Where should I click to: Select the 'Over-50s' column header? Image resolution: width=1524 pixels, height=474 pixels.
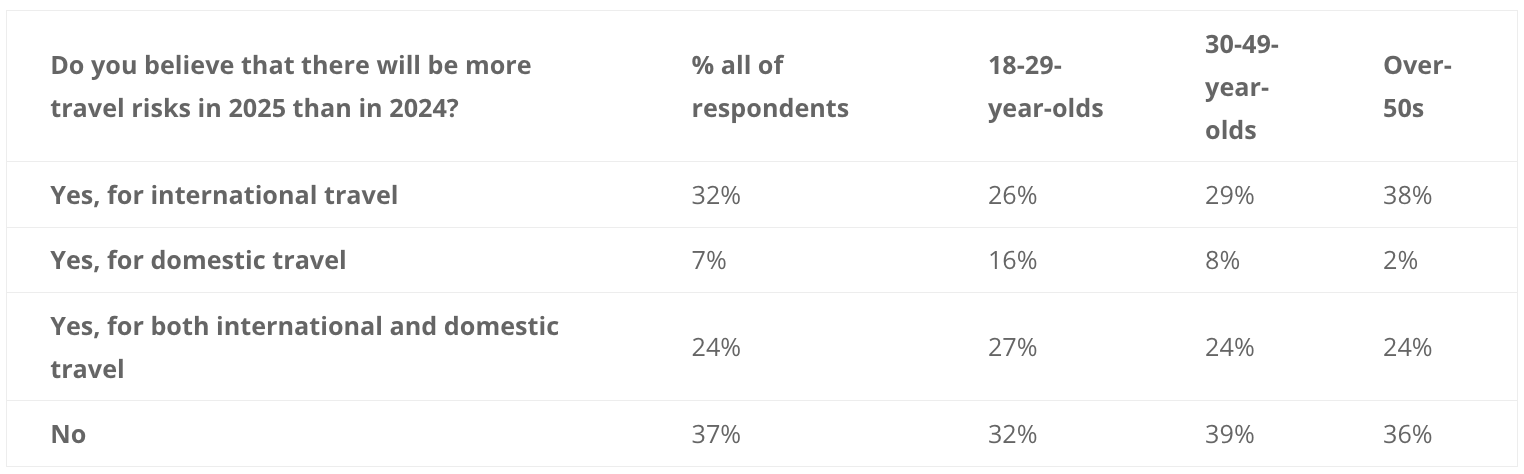1417,87
